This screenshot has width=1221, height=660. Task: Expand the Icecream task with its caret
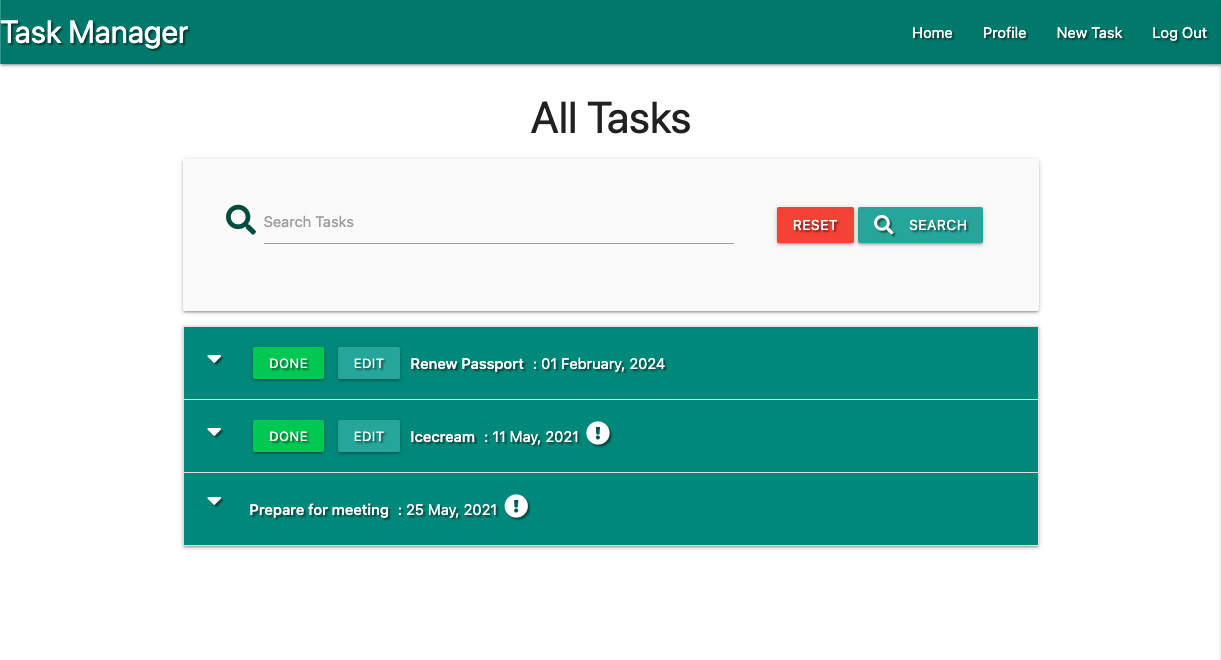click(x=214, y=433)
